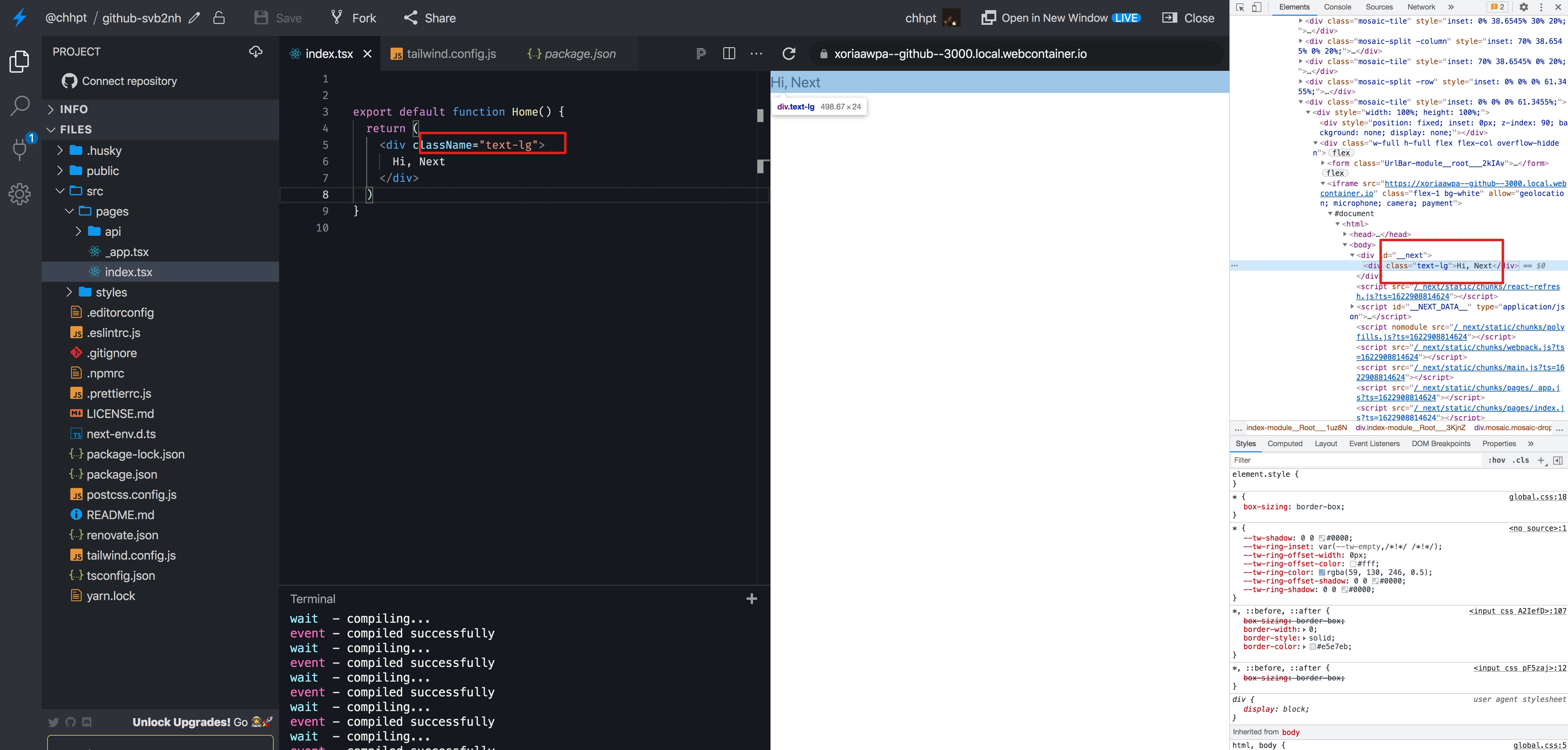This screenshot has height=750, width=1568.
Task: Click the cloud upload icon in PROJECT header
Action: click(256, 52)
